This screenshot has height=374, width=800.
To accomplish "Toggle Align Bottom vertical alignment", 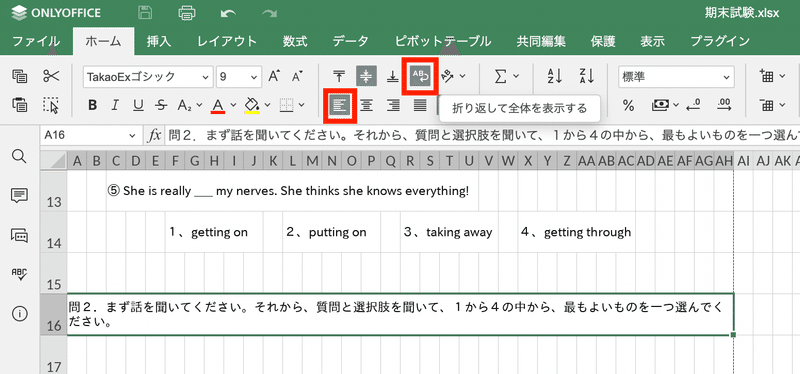I will pos(393,77).
